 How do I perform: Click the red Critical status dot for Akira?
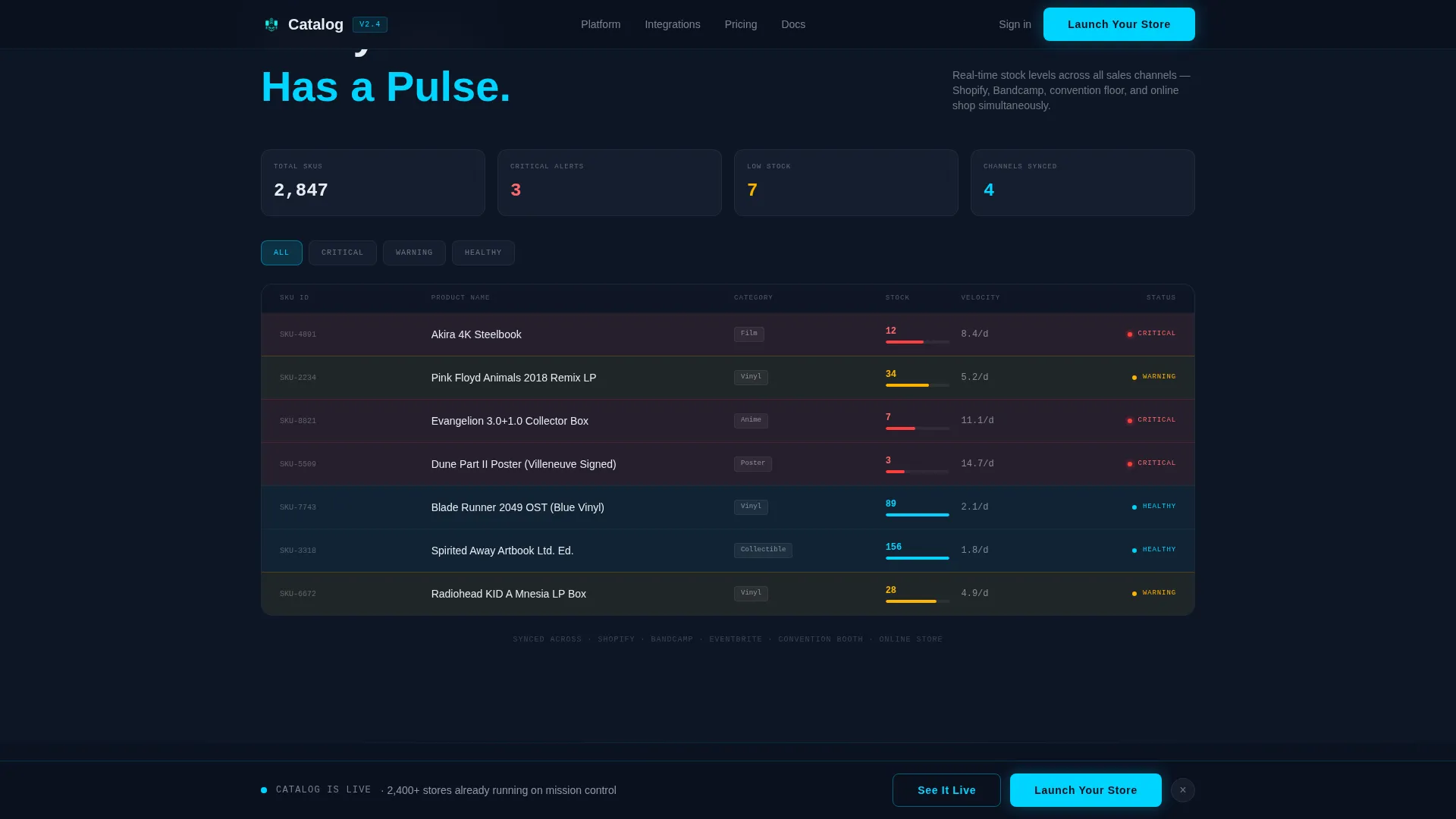click(x=1130, y=334)
